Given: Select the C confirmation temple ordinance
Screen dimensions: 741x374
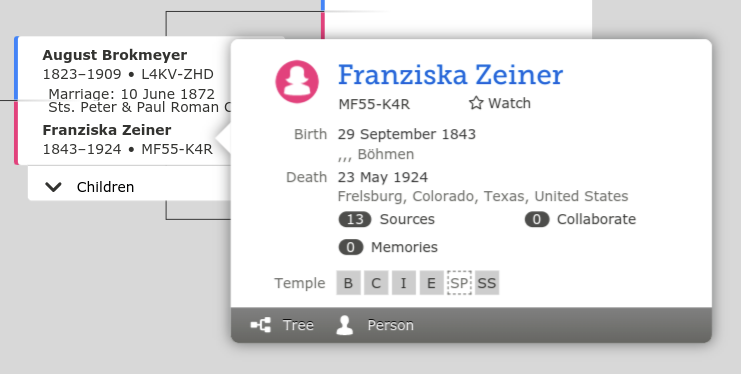Looking at the screenshot, I should [x=376, y=283].
